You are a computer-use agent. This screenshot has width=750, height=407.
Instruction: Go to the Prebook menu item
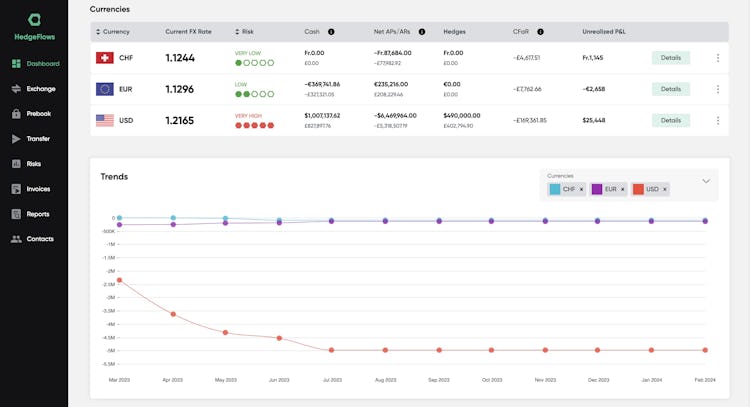[39, 114]
